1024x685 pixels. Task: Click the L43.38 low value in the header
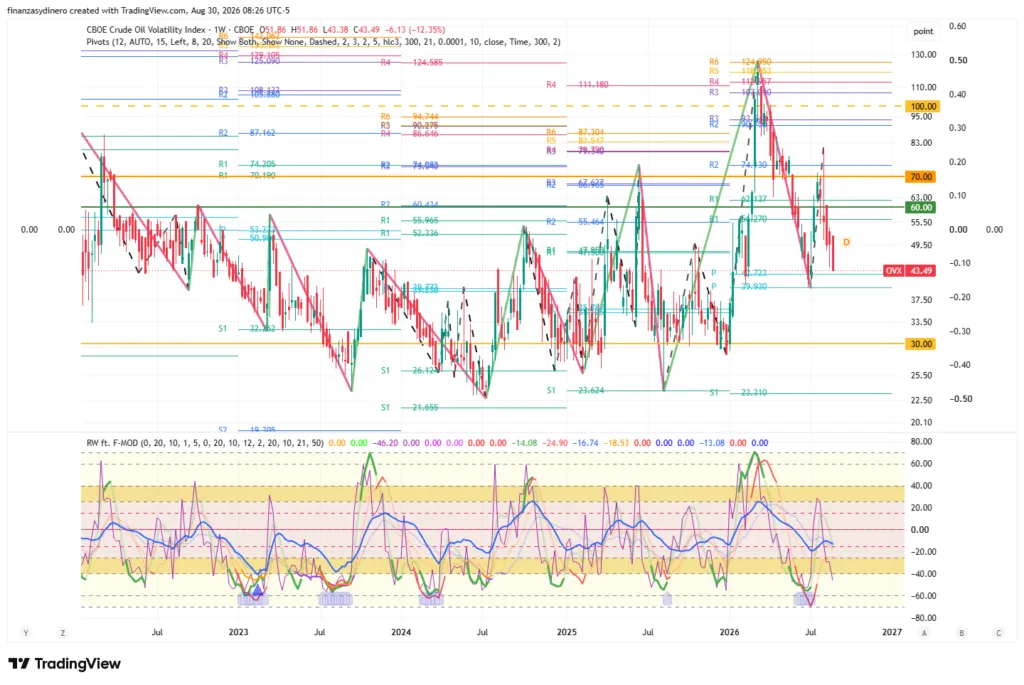(x=336, y=29)
